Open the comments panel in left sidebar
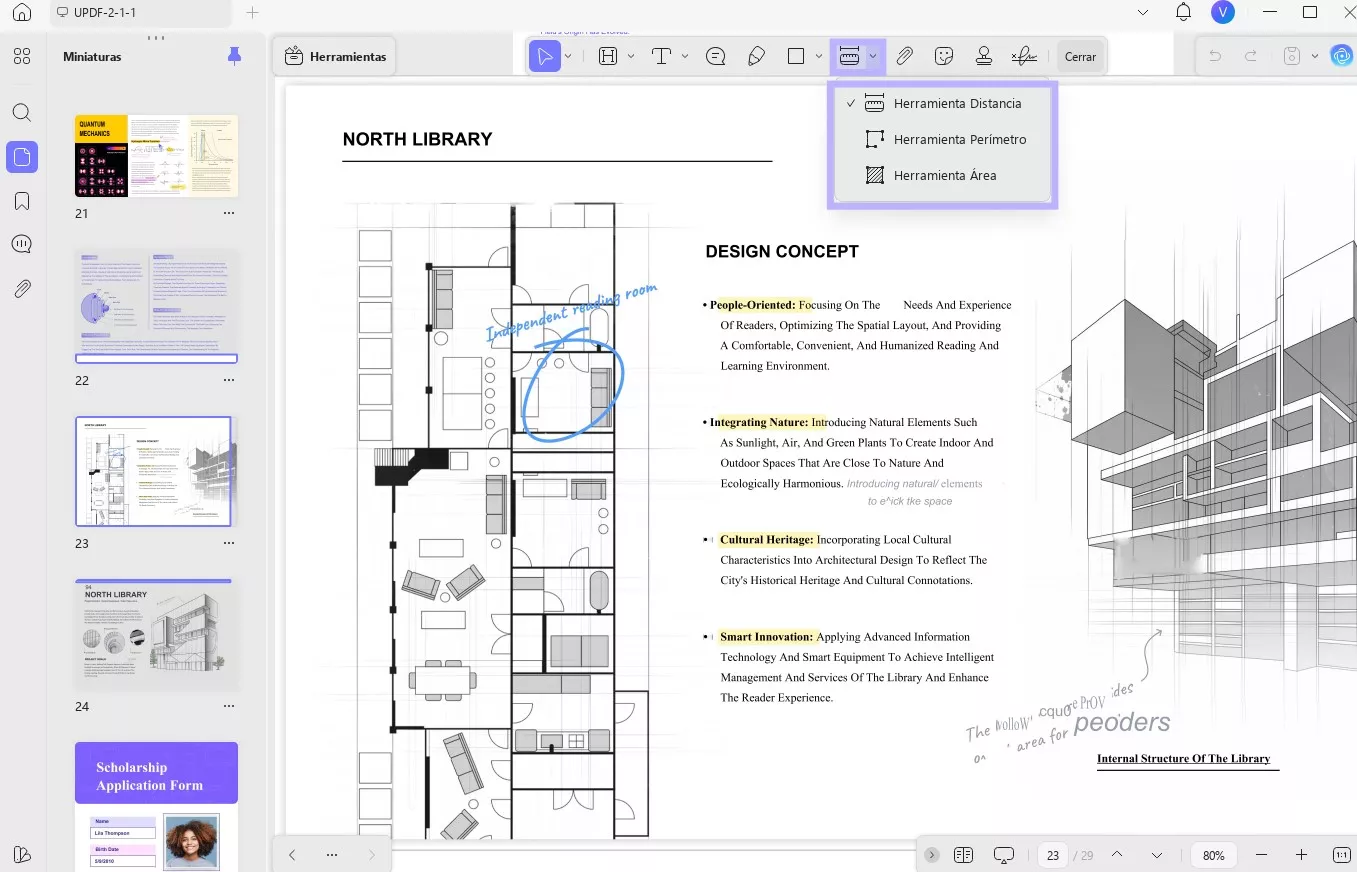This screenshot has width=1357, height=872. coord(22,245)
